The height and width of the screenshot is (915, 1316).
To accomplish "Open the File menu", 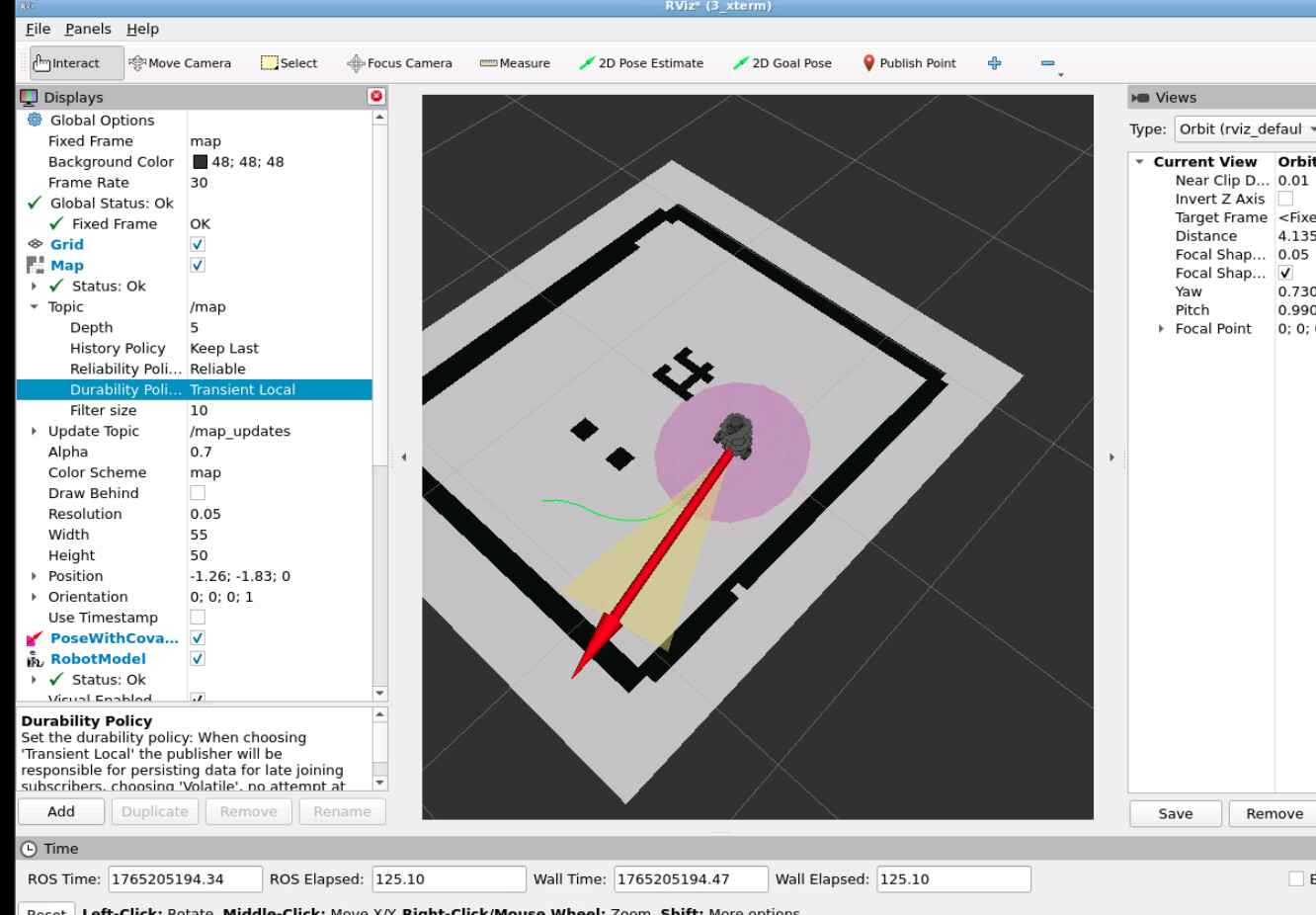I will [x=38, y=29].
